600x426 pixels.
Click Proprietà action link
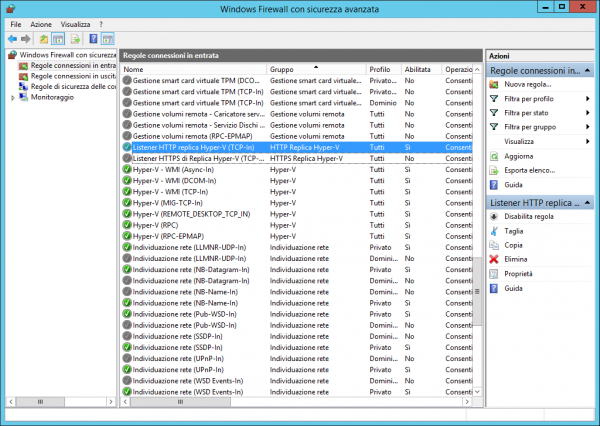(x=518, y=274)
